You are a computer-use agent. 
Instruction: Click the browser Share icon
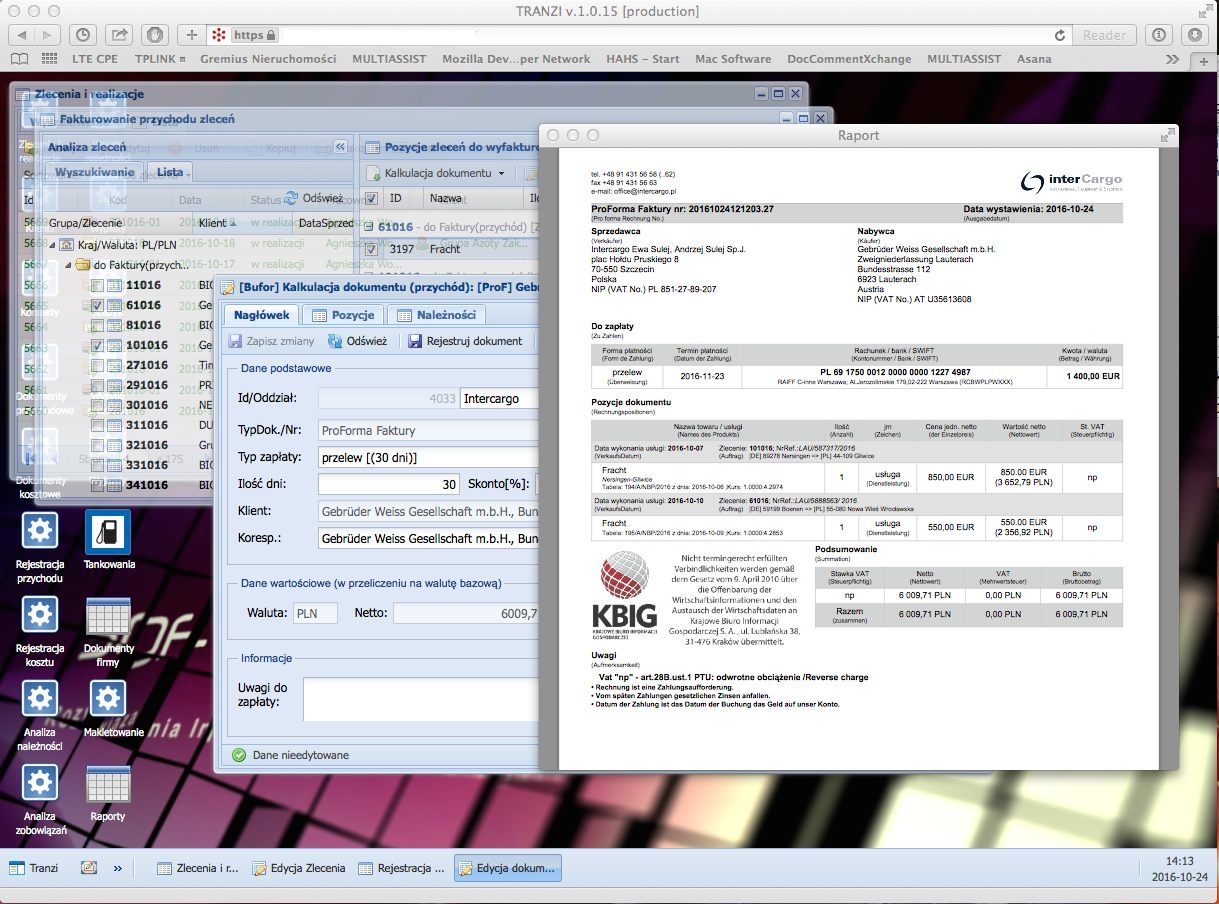click(x=119, y=35)
